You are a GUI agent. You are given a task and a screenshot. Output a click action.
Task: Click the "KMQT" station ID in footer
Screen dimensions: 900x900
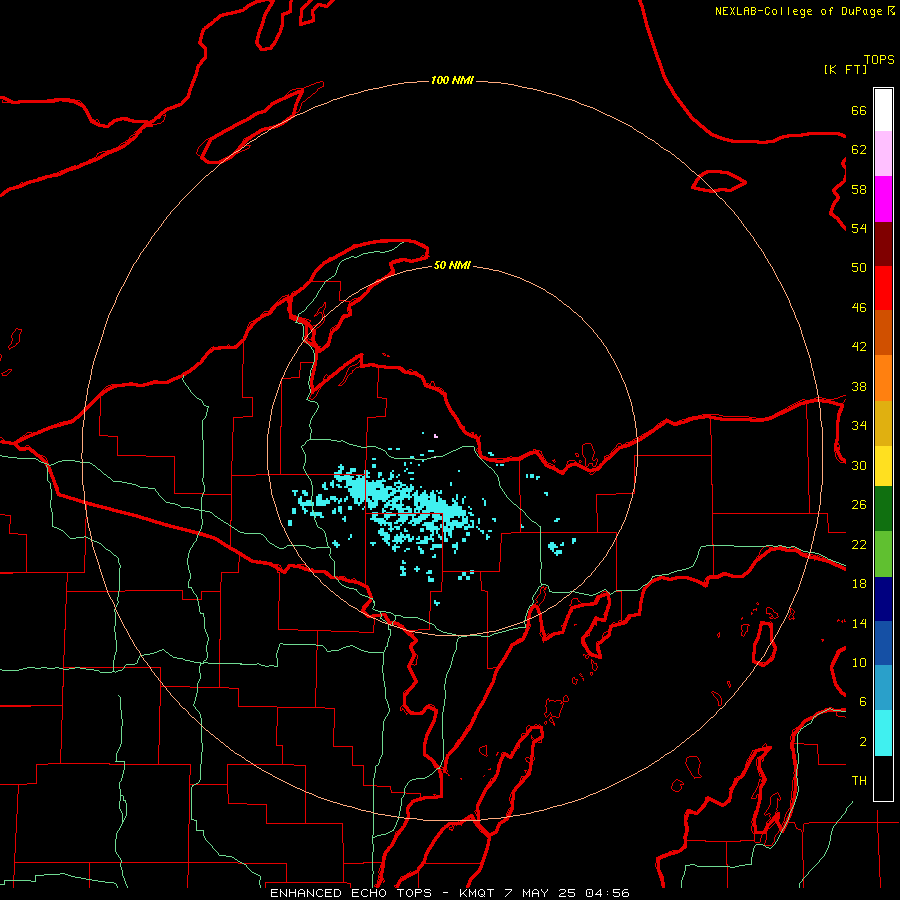click(476, 893)
